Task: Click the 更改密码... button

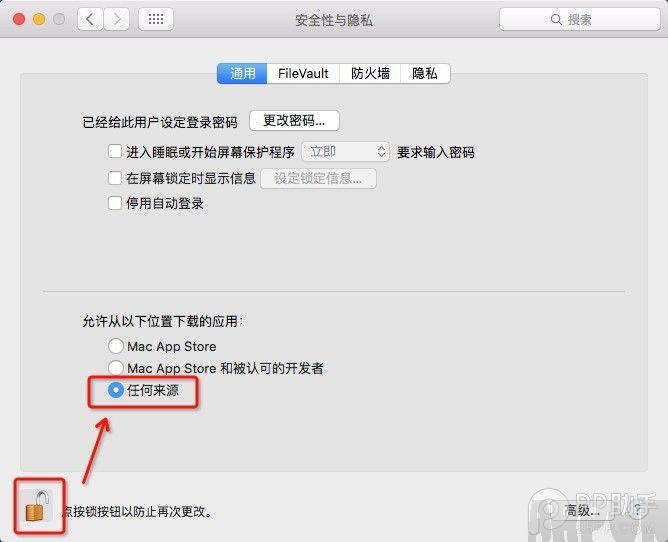Action: point(294,121)
